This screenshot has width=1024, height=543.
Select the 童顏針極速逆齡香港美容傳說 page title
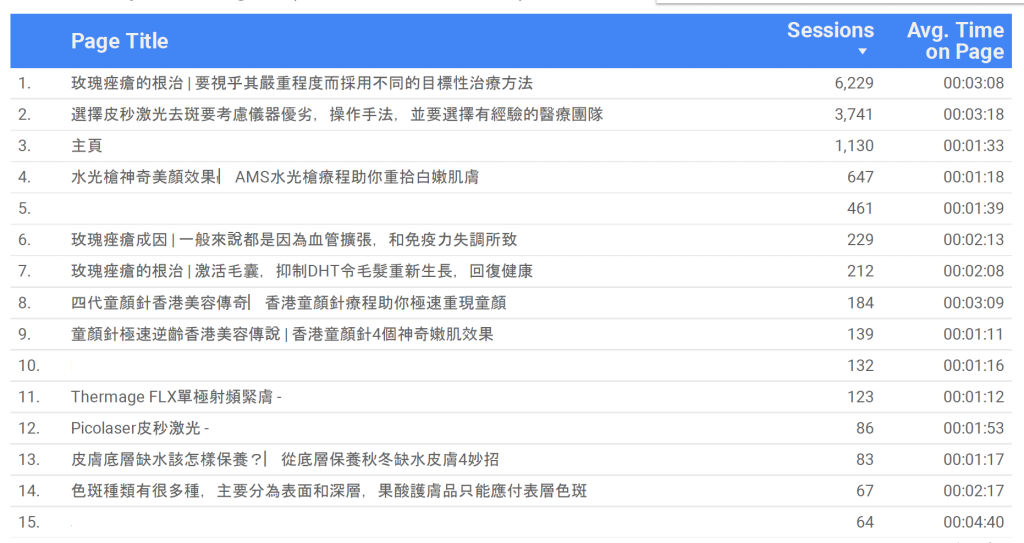(282, 334)
